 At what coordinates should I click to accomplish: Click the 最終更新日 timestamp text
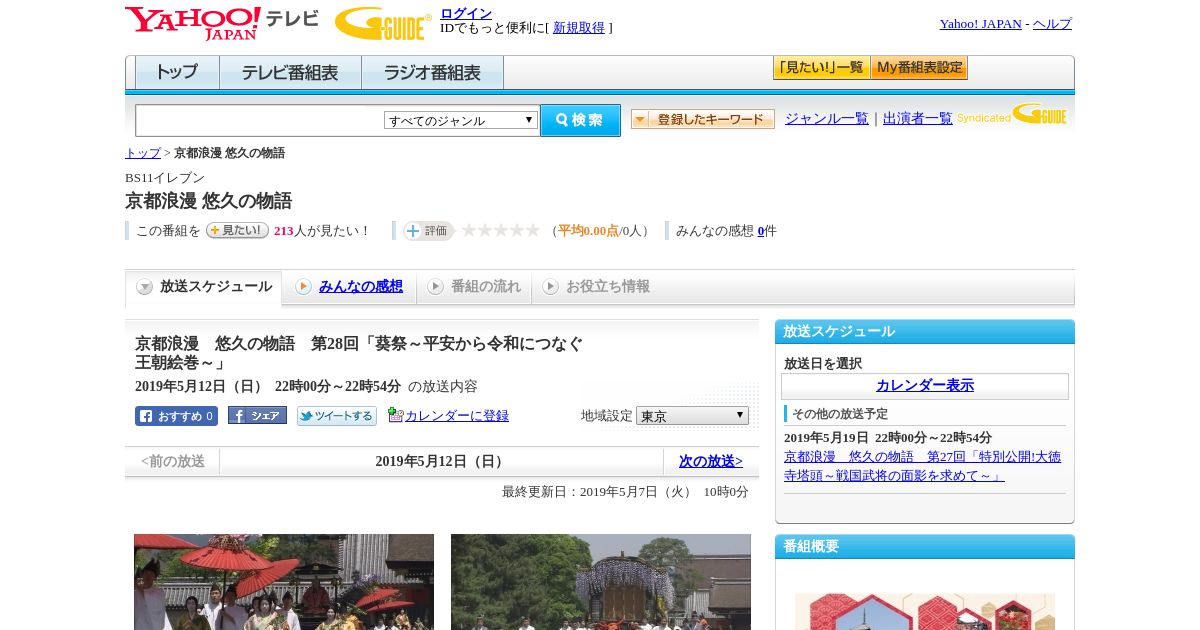tap(625, 492)
